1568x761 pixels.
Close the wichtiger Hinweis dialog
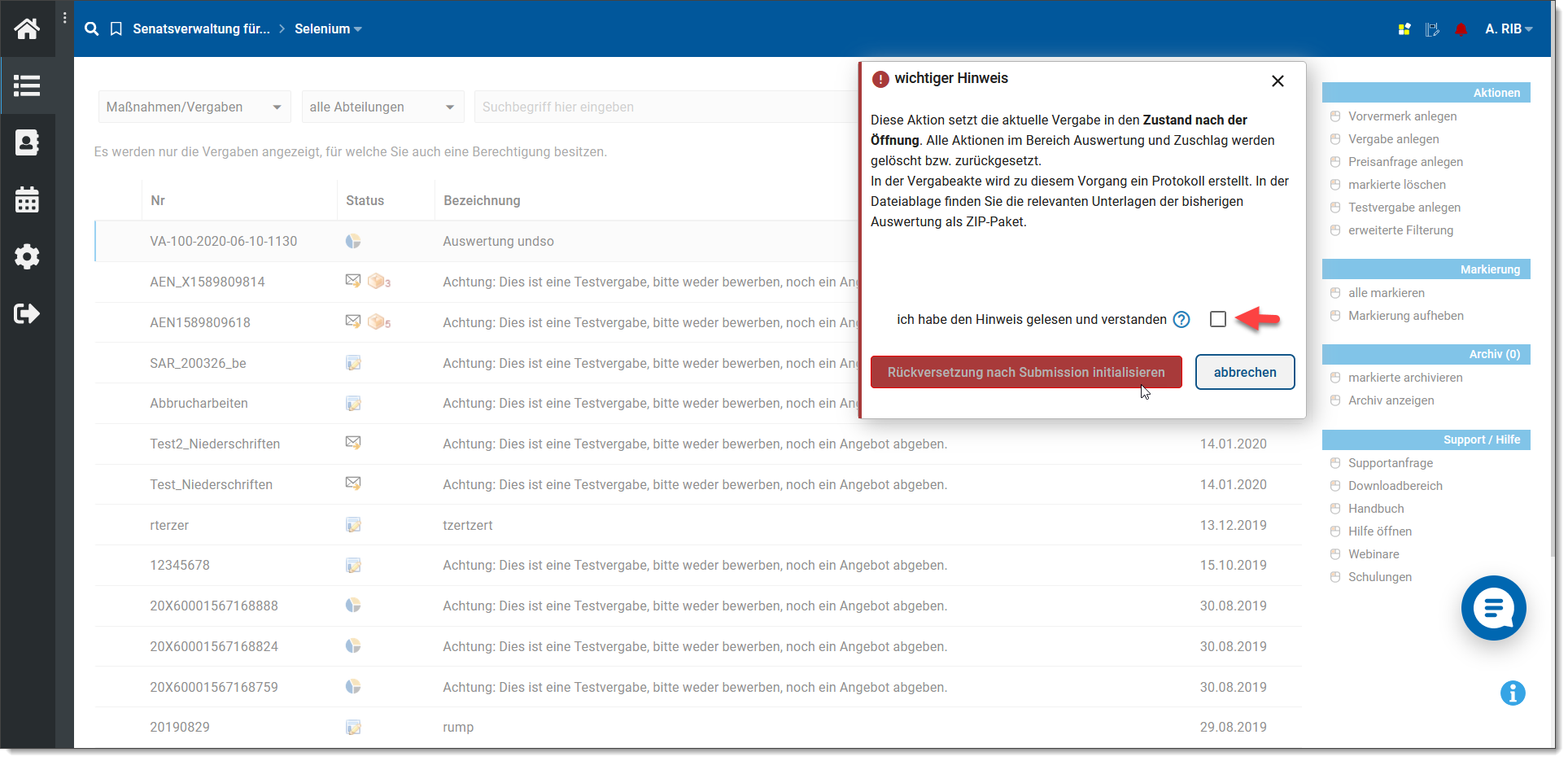1278,81
